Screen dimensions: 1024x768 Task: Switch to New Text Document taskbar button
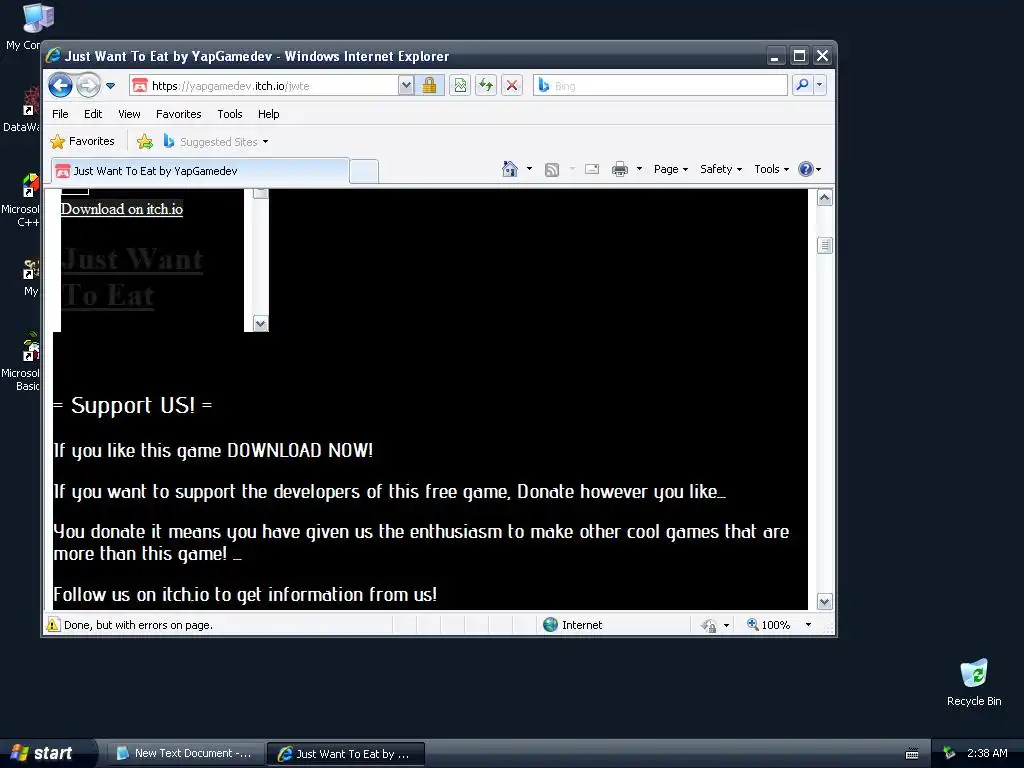(185, 753)
